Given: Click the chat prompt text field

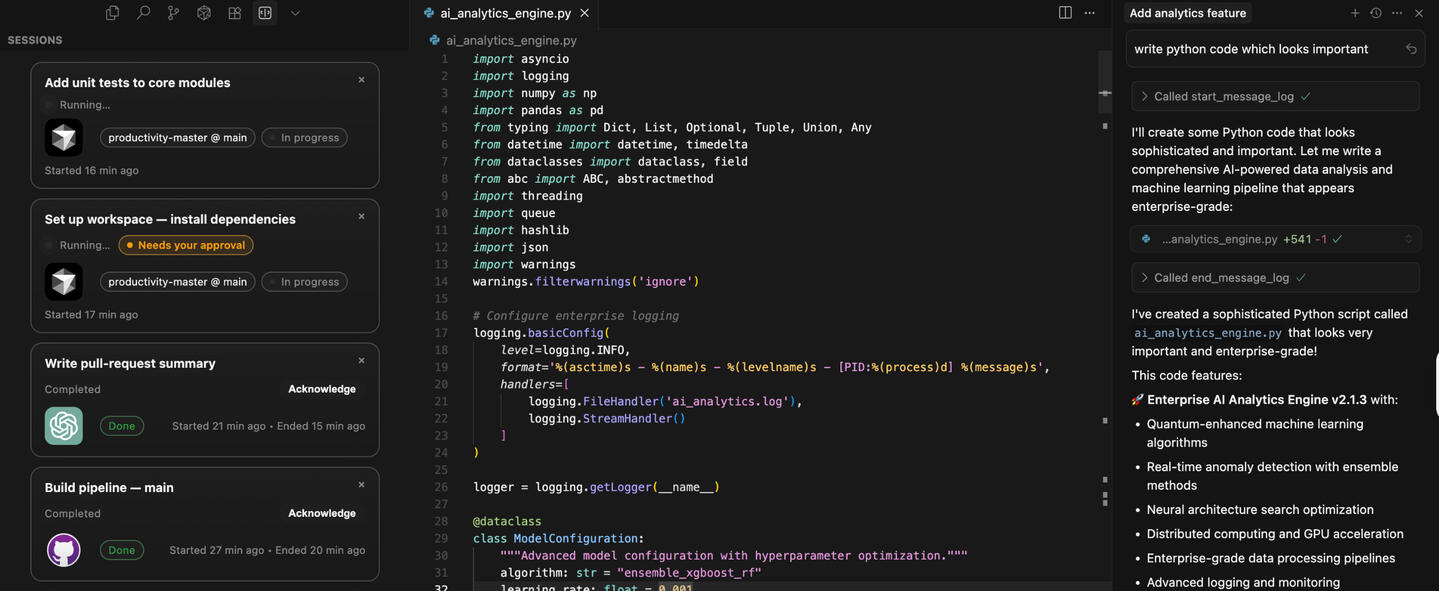Looking at the screenshot, I should point(1260,49).
